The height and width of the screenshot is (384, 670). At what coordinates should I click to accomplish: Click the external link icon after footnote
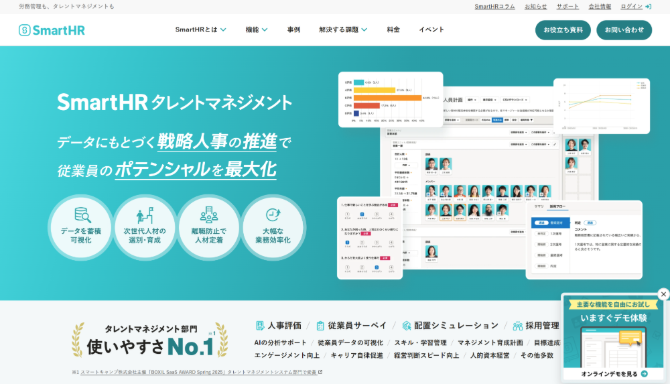320,372
